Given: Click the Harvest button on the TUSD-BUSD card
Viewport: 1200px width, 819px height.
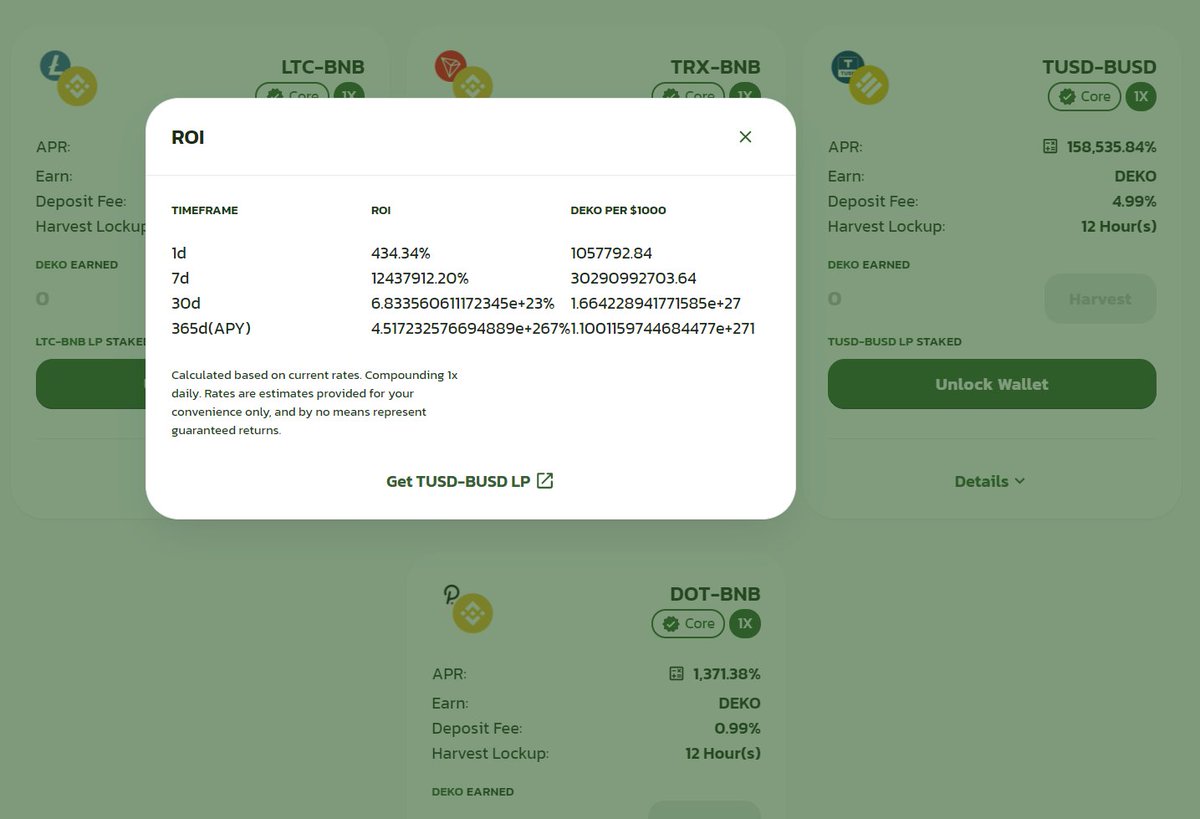Looking at the screenshot, I should (1100, 299).
